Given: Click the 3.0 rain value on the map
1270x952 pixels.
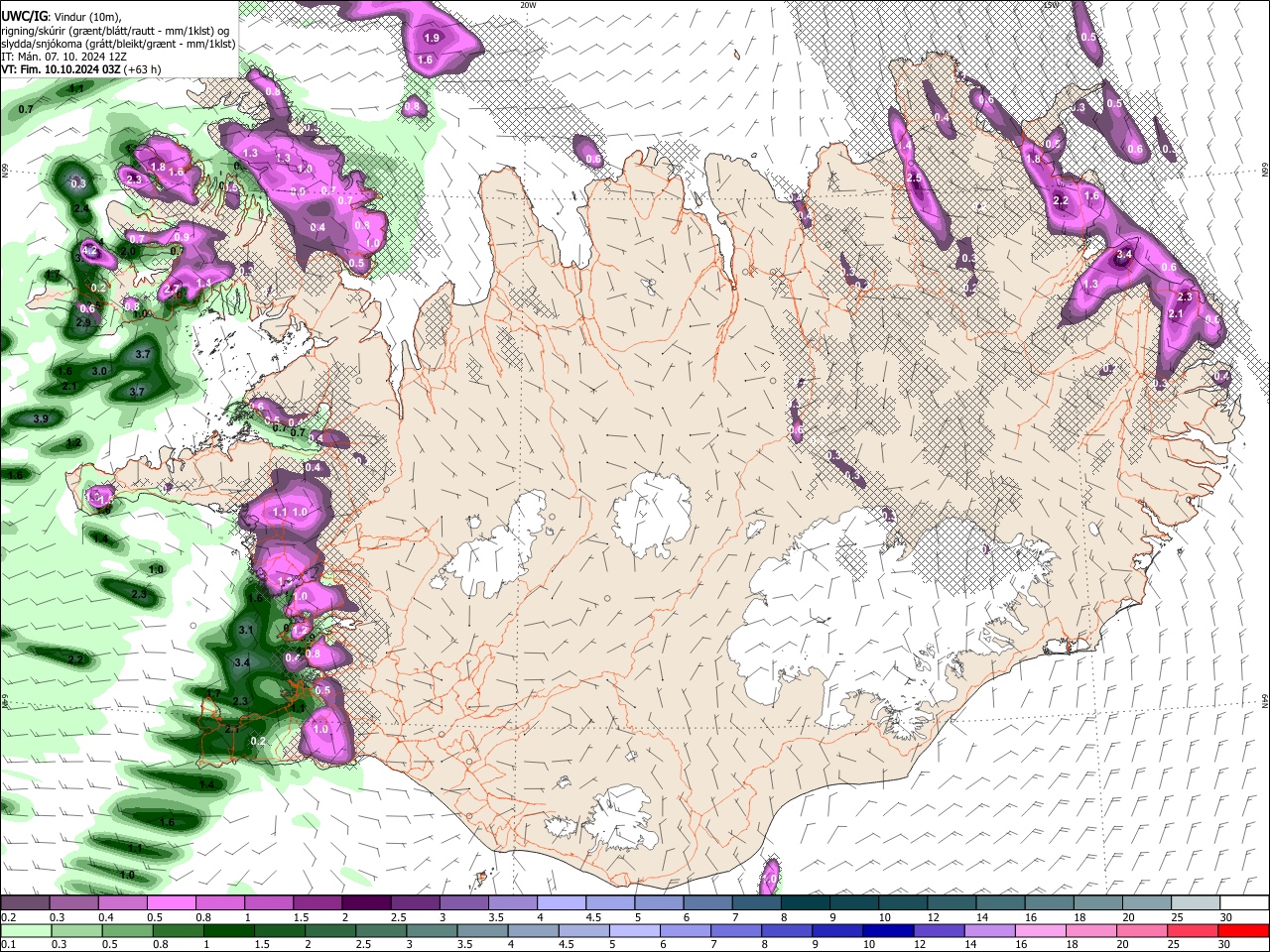Looking at the screenshot, I should [x=99, y=371].
